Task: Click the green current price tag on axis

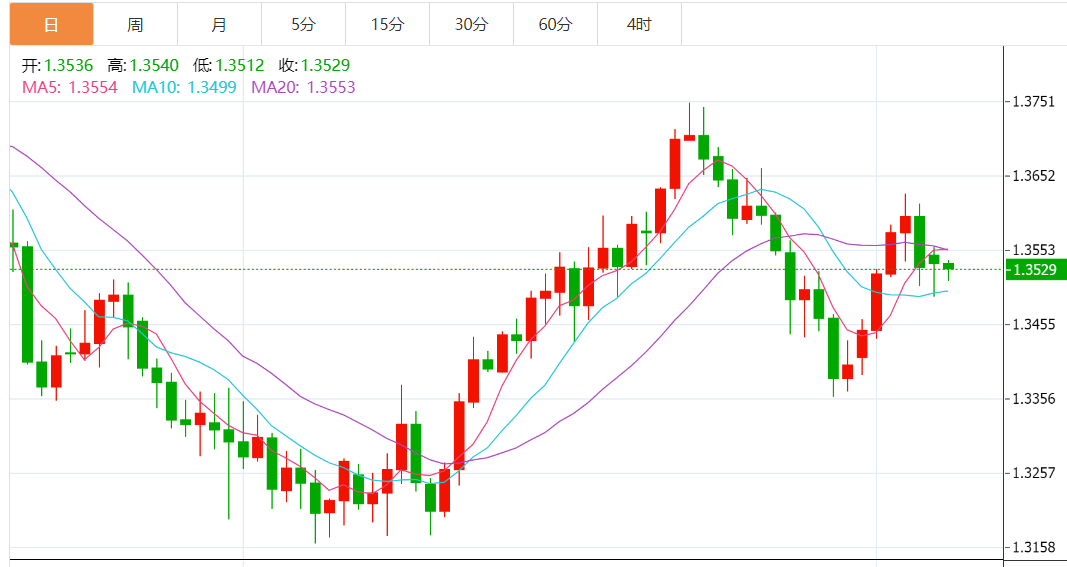Action: pyautogui.click(x=1034, y=270)
